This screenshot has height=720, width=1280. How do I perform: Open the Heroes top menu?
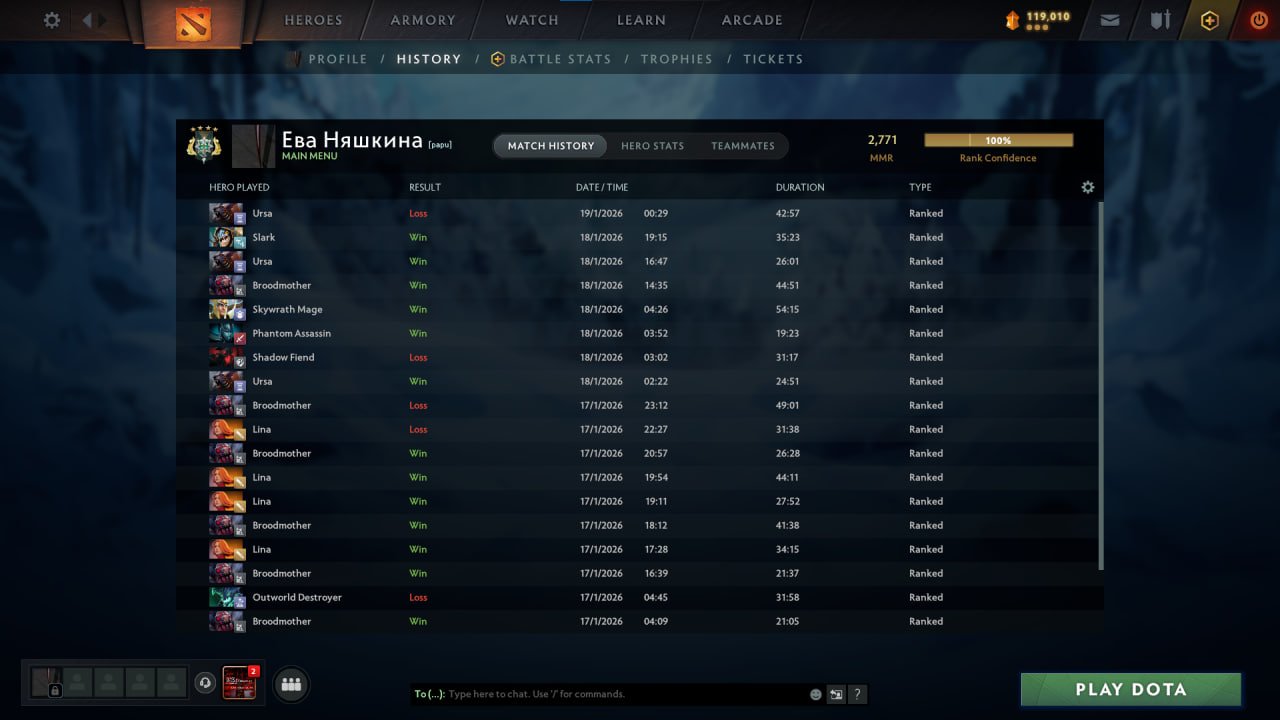313,20
